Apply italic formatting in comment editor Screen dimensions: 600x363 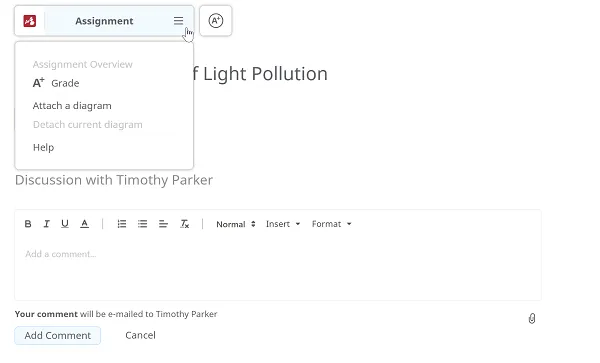point(46,224)
